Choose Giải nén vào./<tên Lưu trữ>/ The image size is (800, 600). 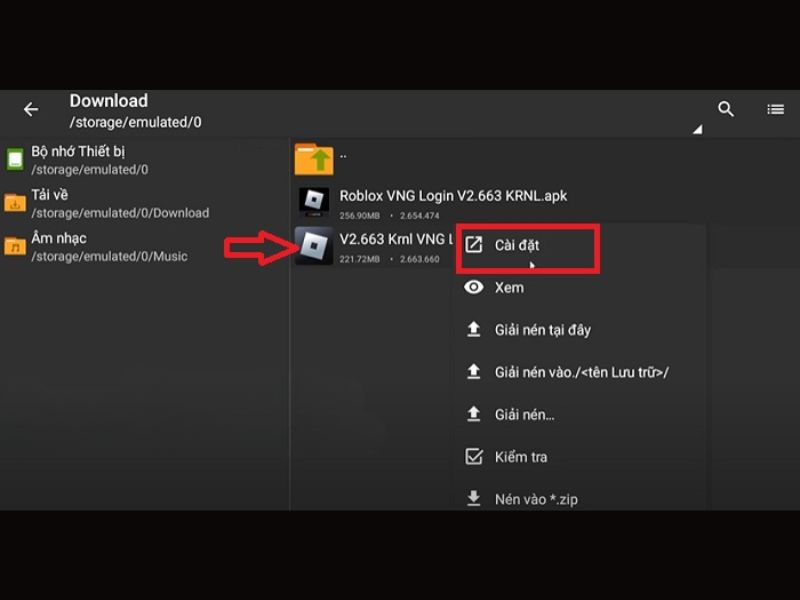(579, 372)
